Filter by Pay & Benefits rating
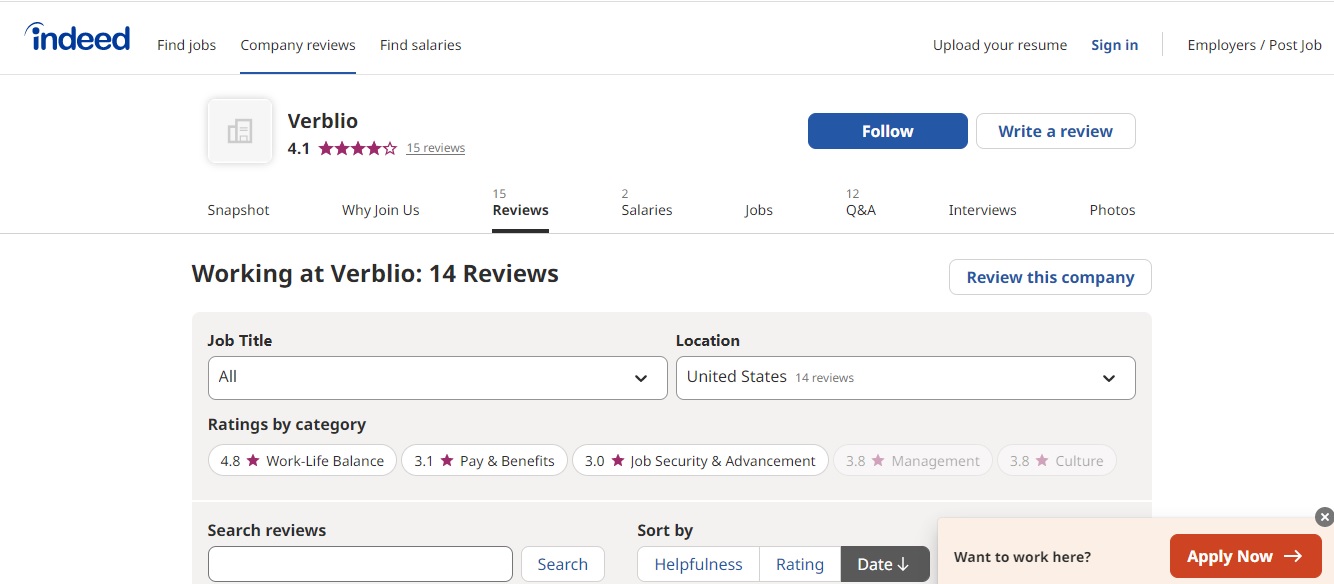This screenshot has height=584, width=1334. coord(485,461)
